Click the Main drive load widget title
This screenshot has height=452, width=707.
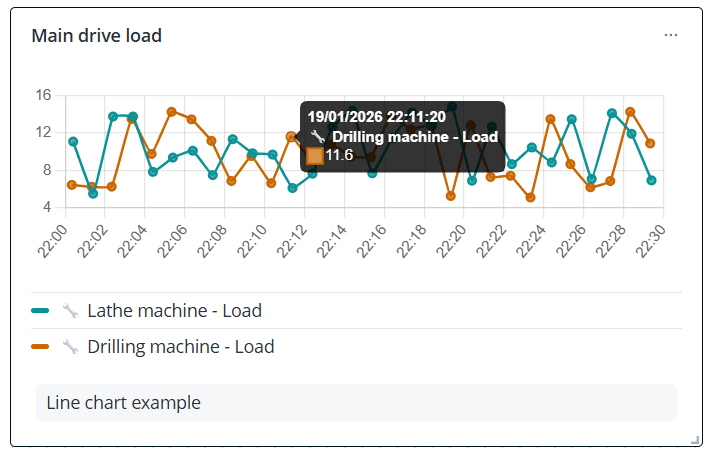96,36
